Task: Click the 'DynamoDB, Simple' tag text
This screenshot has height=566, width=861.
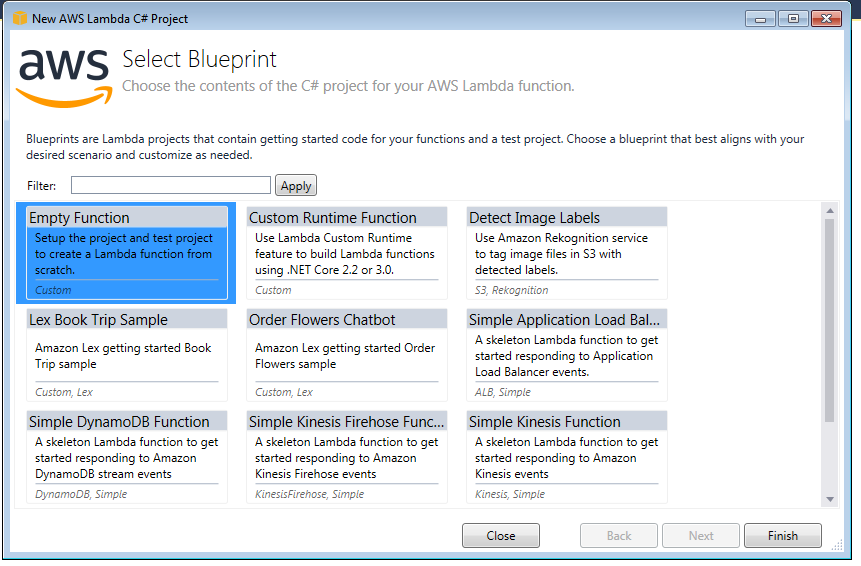Action: (81, 494)
